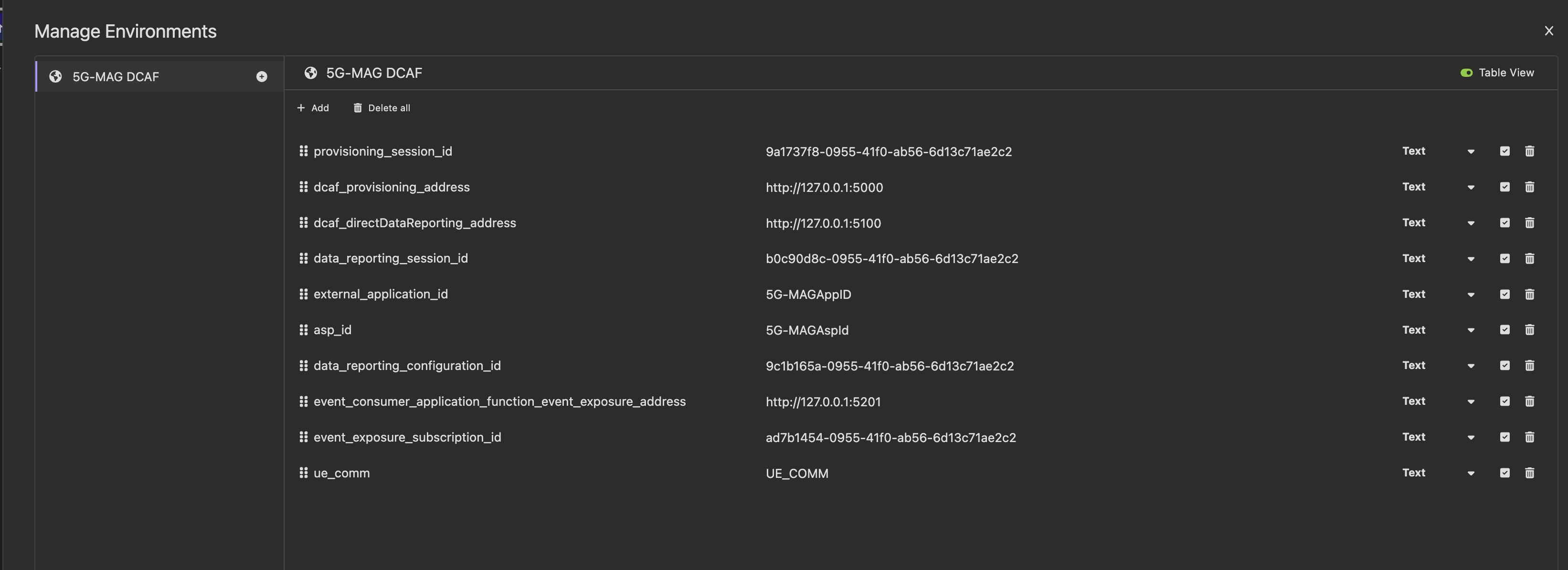The image size is (1568, 570).
Task: Disable dcaf_directDataReporting_address via its checkbox
Action: click(x=1504, y=222)
